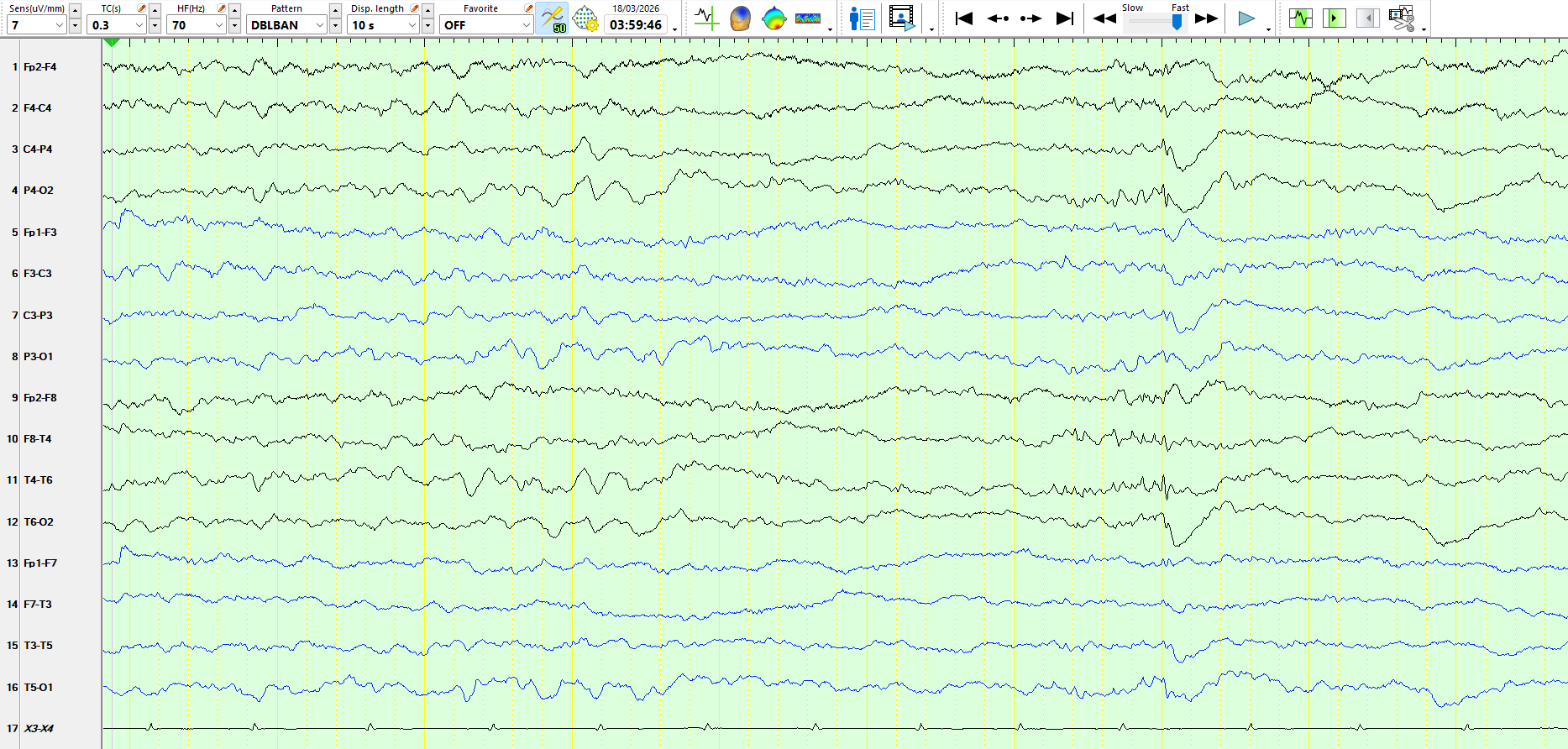
Task: Open the Sens(uV/mm) dropdown
Action: (x=36, y=25)
